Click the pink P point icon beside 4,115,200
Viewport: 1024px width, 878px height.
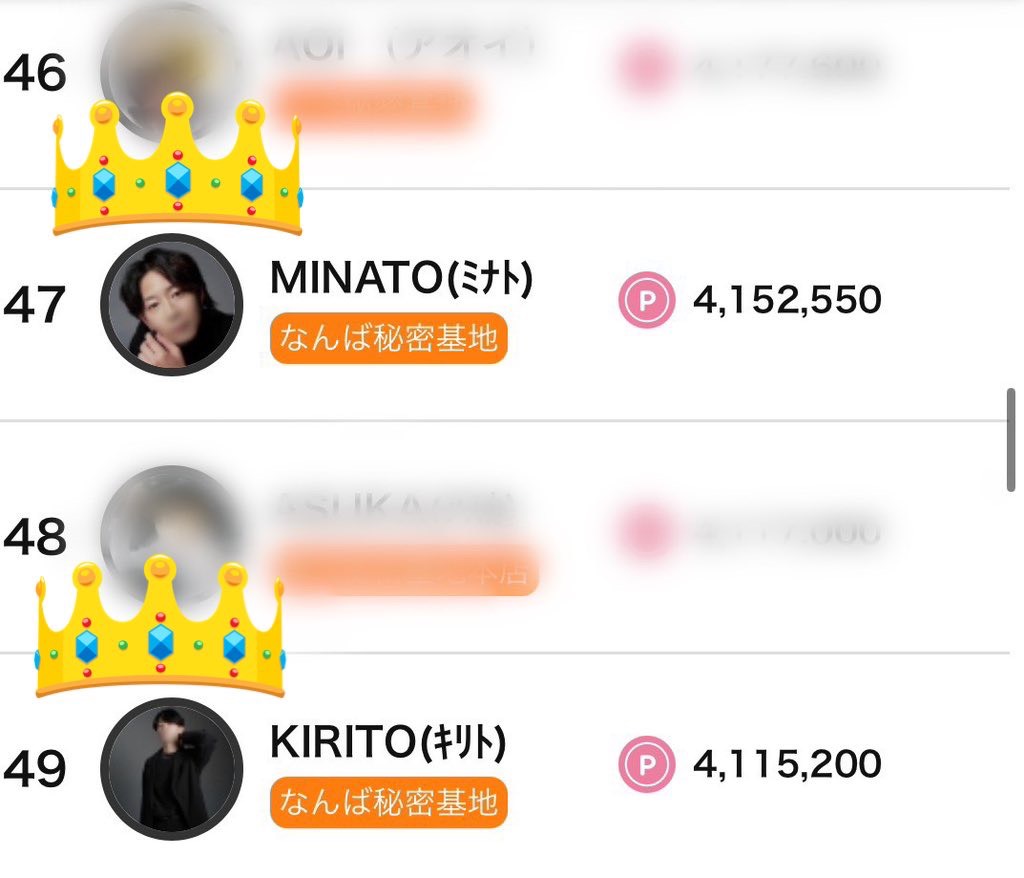point(647,766)
